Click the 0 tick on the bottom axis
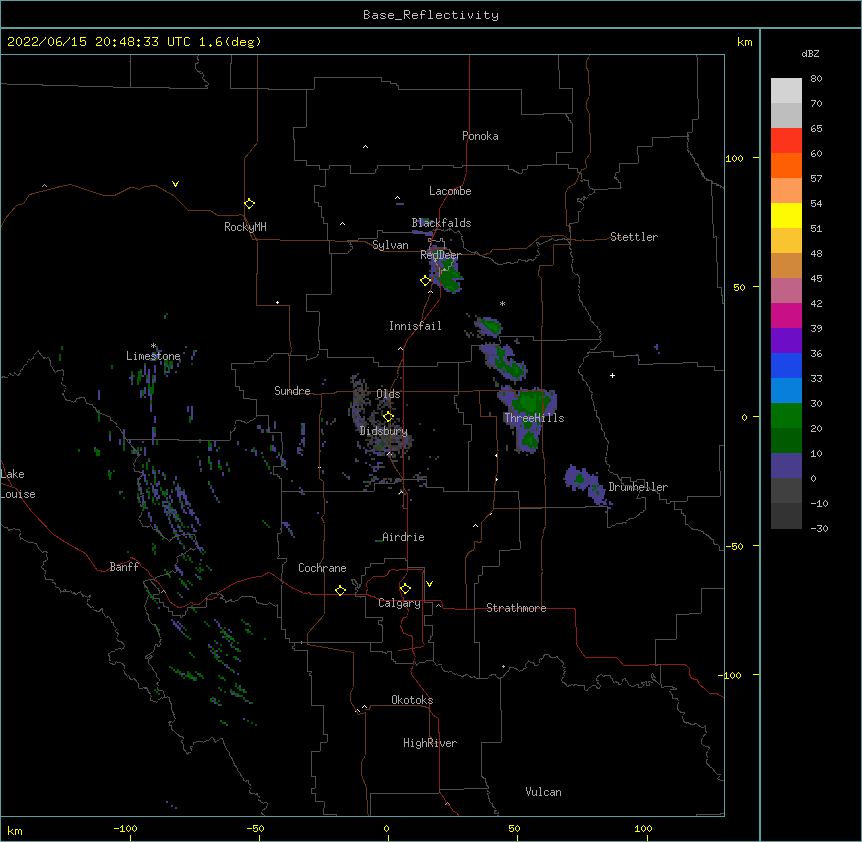This screenshot has height=842, width=862. 386,828
